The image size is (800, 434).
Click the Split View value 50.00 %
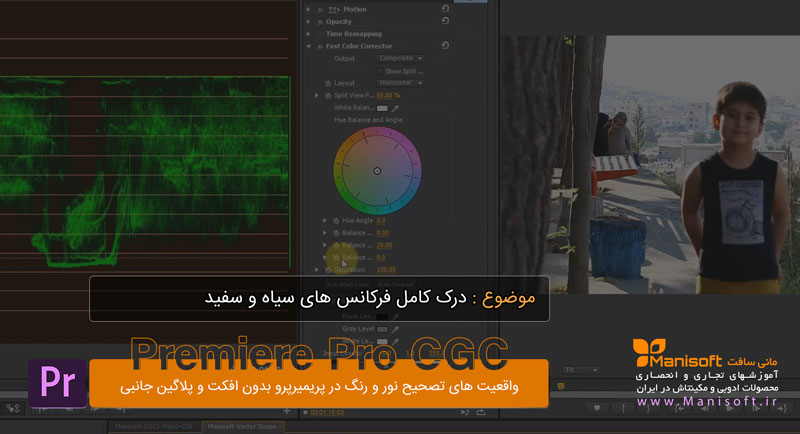[x=388, y=95]
